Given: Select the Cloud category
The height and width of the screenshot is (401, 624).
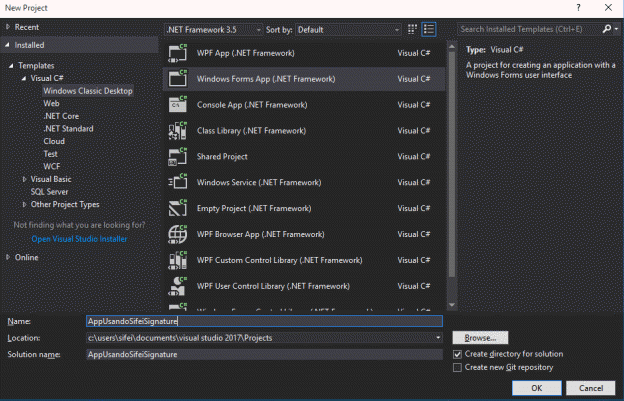Looking at the screenshot, I should pyautogui.click(x=54, y=141).
